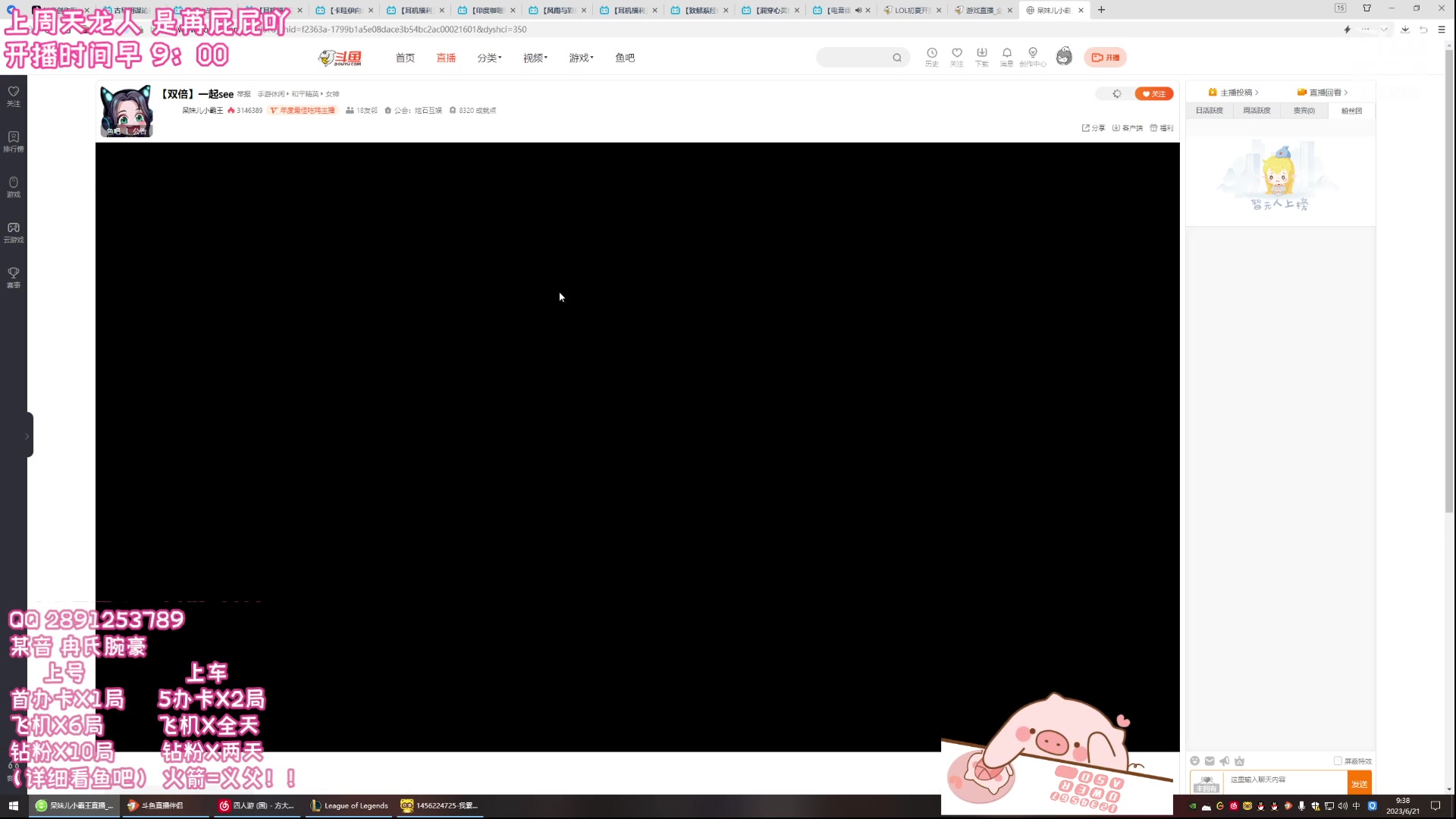Viewport: 1456px width, 819px height.
Task: Click the 举报 report link
Action: pyautogui.click(x=243, y=94)
